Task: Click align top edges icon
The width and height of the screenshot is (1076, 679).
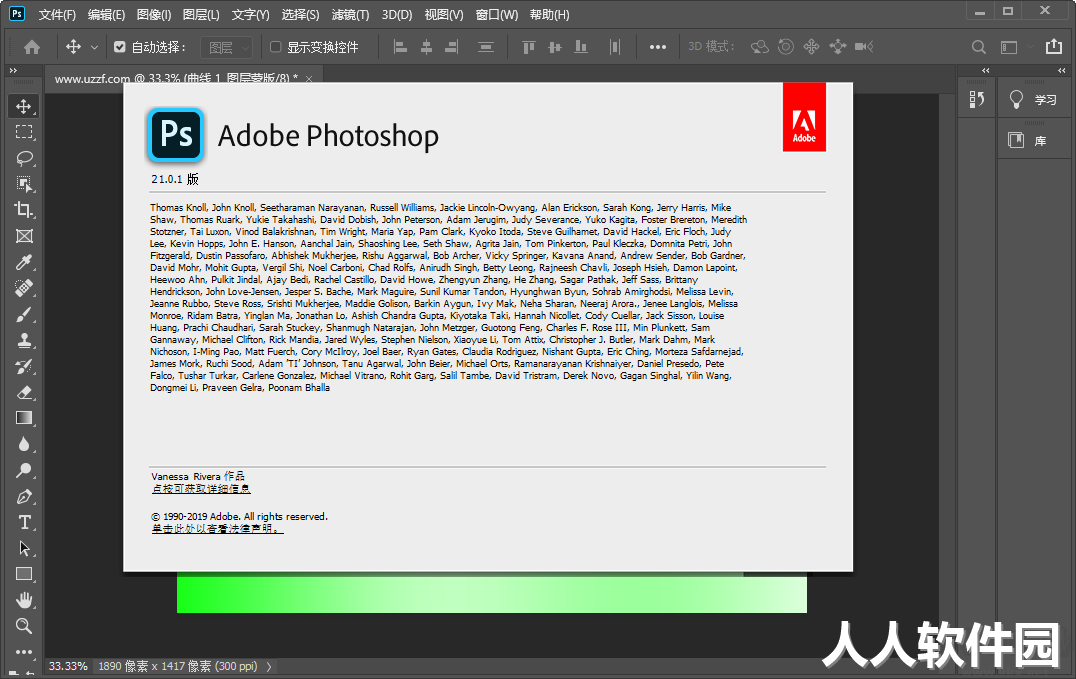Action: (528, 47)
